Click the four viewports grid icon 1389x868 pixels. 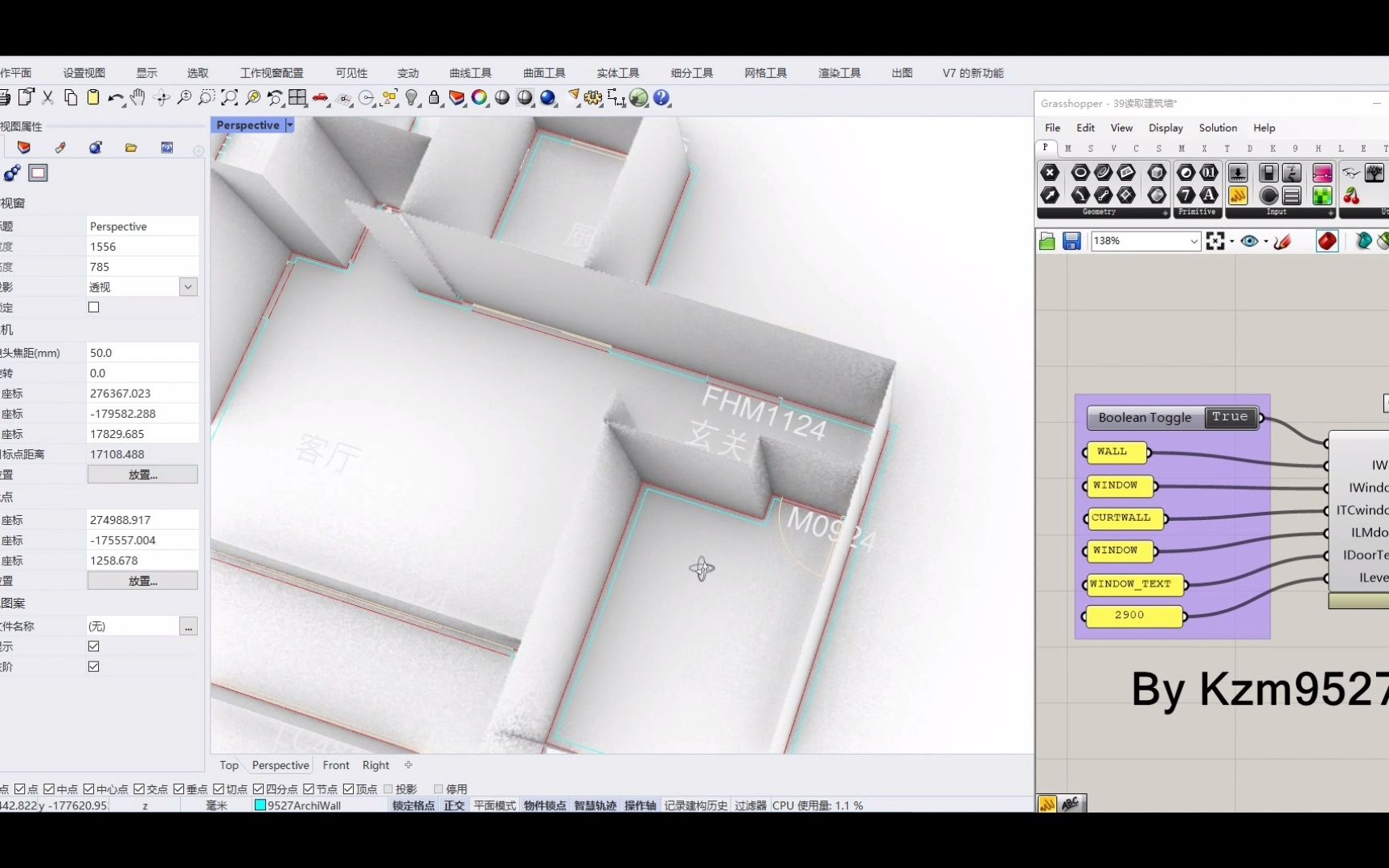pyautogui.click(x=297, y=97)
